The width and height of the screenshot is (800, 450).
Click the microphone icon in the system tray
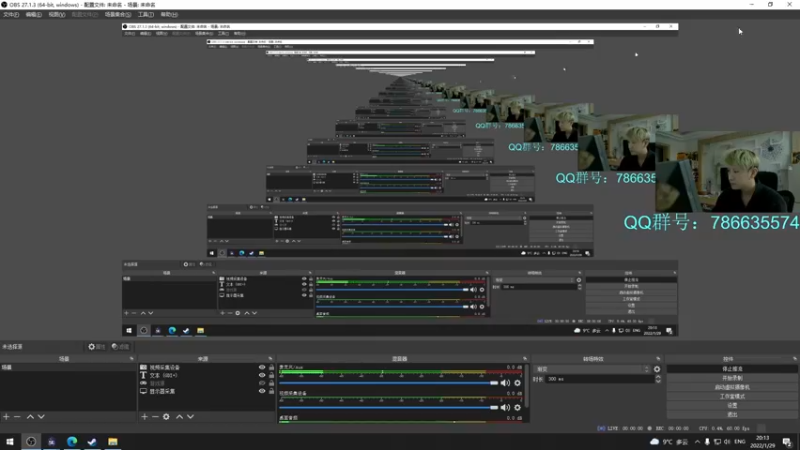tap(707, 442)
